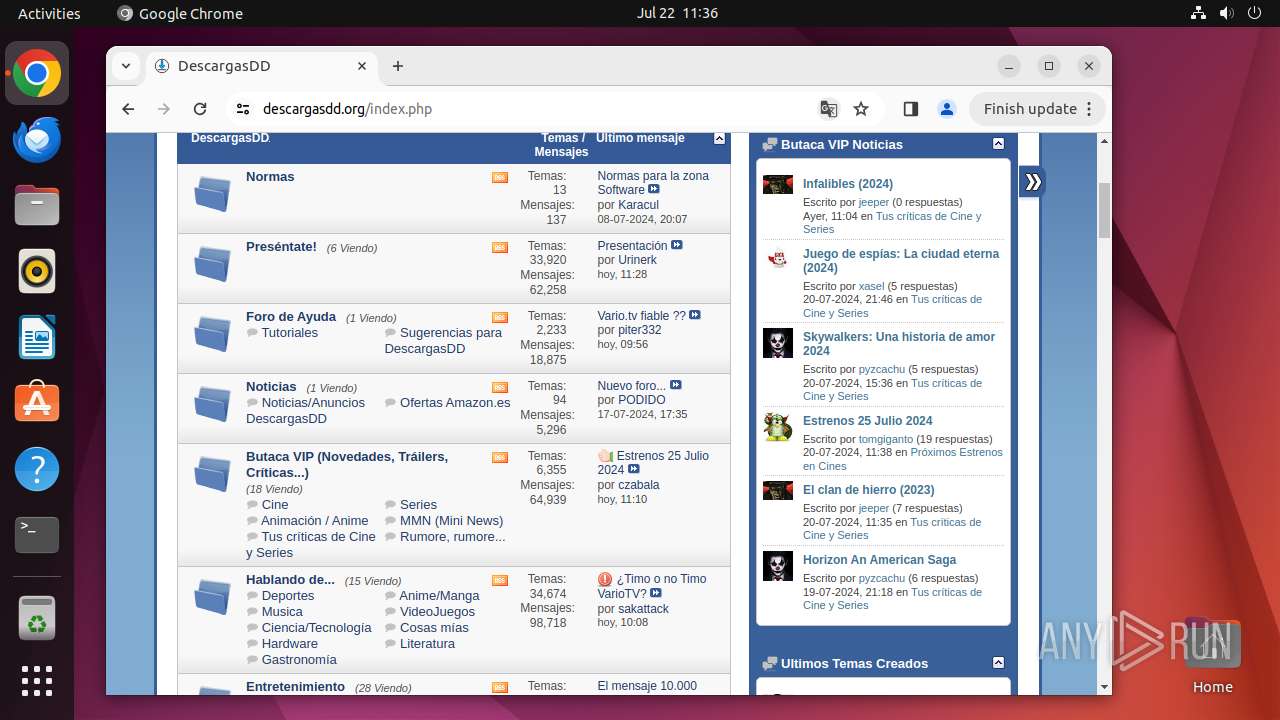Open the Entretenimiento forum

295,686
